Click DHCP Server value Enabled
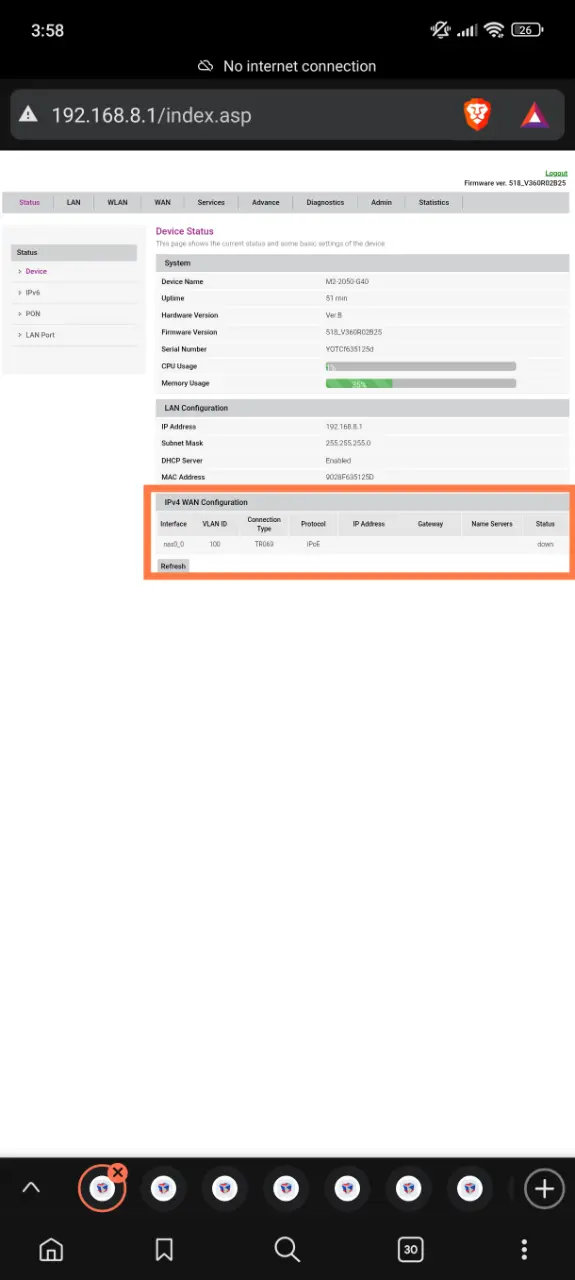 click(x=338, y=460)
